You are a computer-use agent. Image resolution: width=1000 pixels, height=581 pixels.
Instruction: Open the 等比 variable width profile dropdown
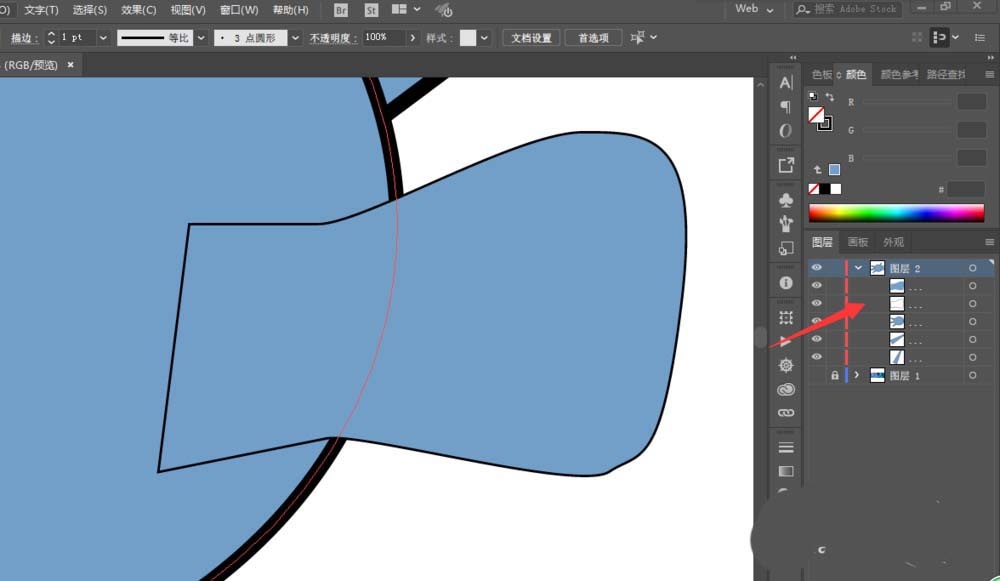(x=201, y=38)
